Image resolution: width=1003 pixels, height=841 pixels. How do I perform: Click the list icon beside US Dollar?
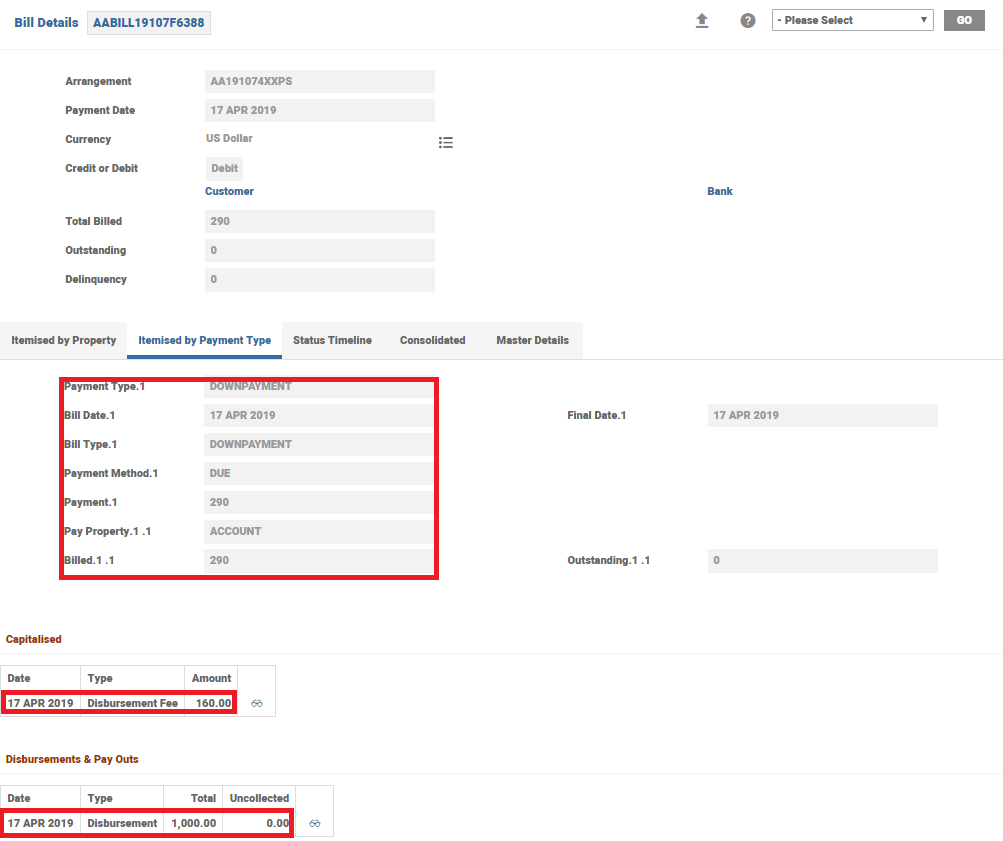446,143
